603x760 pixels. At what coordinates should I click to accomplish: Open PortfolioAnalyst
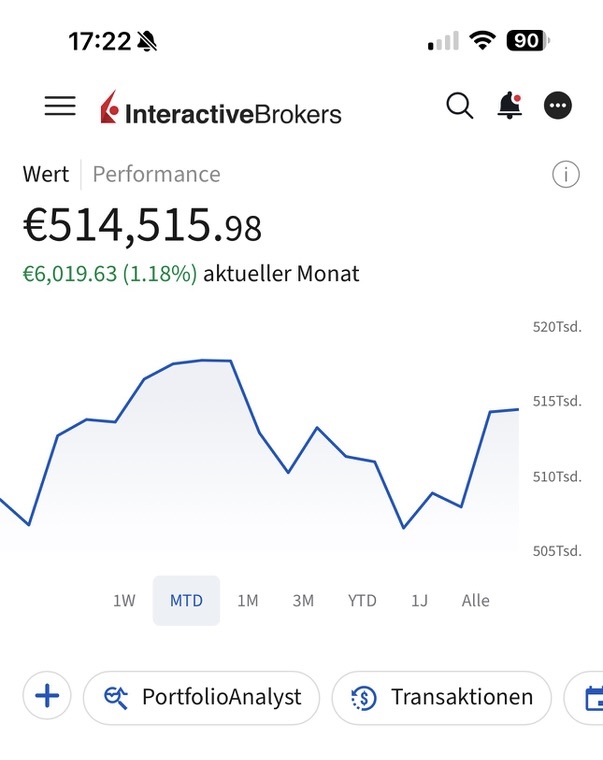tap(201, 697)
